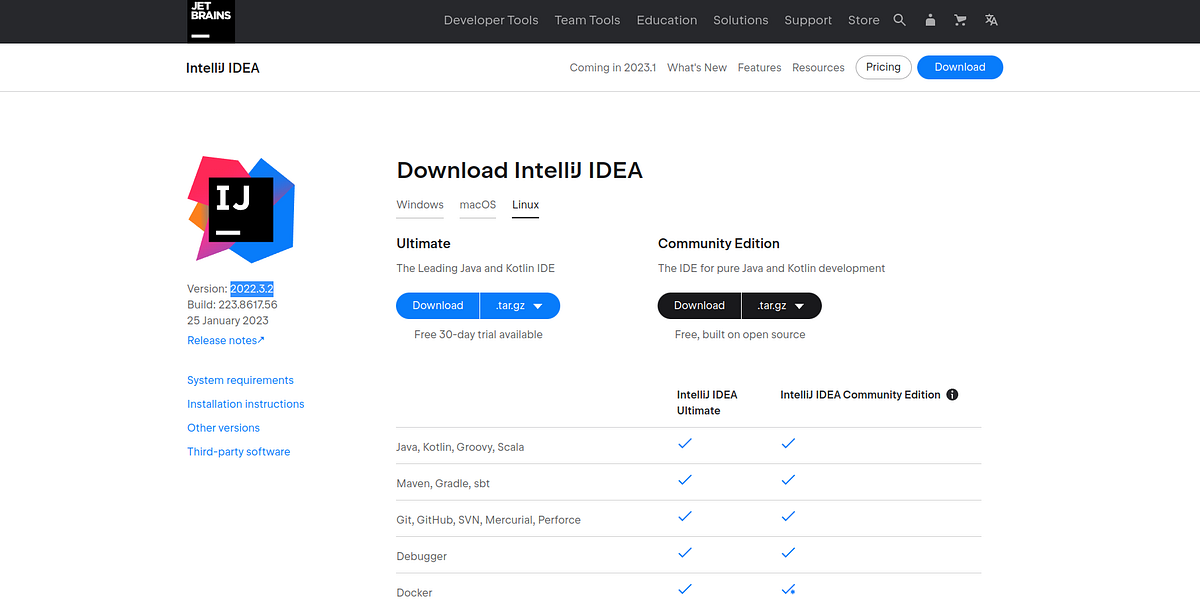Open the shopping cart icon
The image size is (1200, 601).
point(960,19)
